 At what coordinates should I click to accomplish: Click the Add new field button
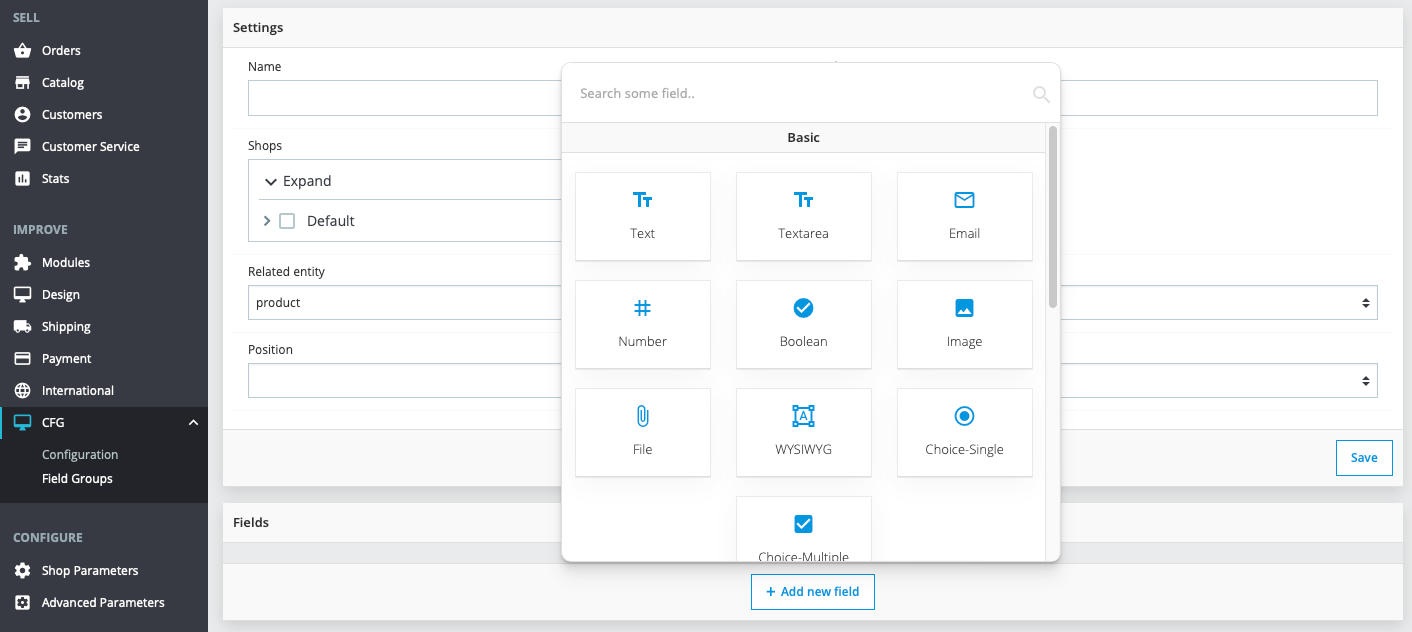tap(812, 591)
